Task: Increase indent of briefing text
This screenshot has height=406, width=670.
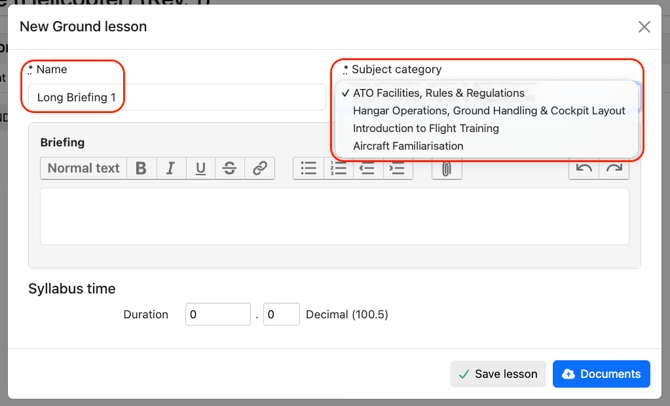Action: [x=397, y=168]
